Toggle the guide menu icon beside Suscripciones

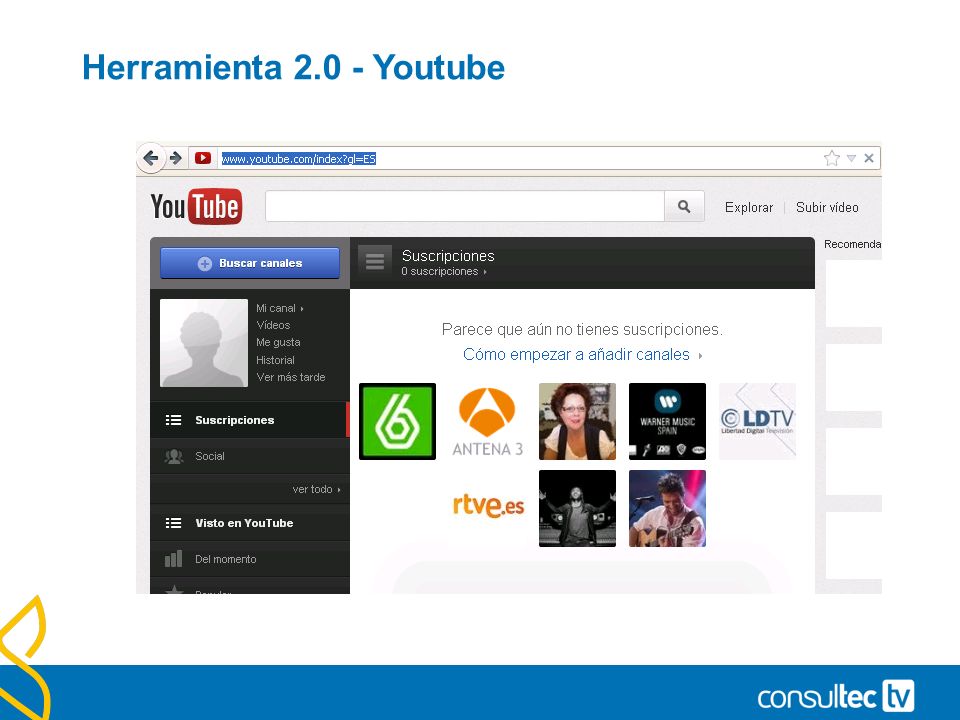pyautogui.click(x=375, y=262)
